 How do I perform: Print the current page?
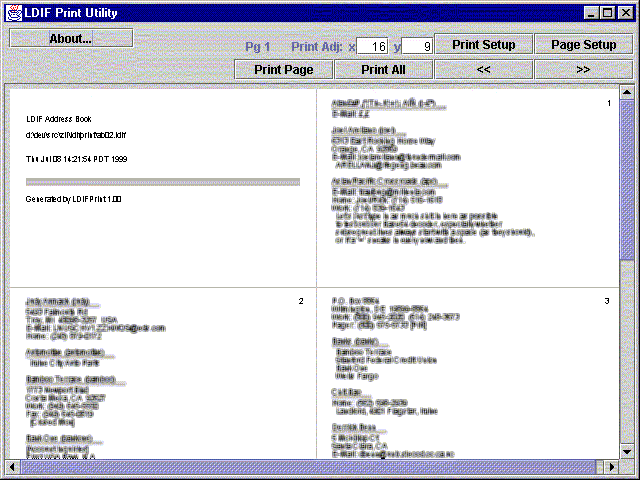[x=284, y=69]
